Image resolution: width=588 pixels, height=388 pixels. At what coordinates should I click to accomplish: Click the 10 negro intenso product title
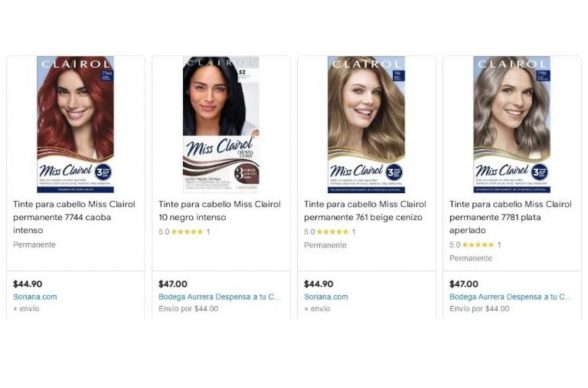tap(219, 211)
